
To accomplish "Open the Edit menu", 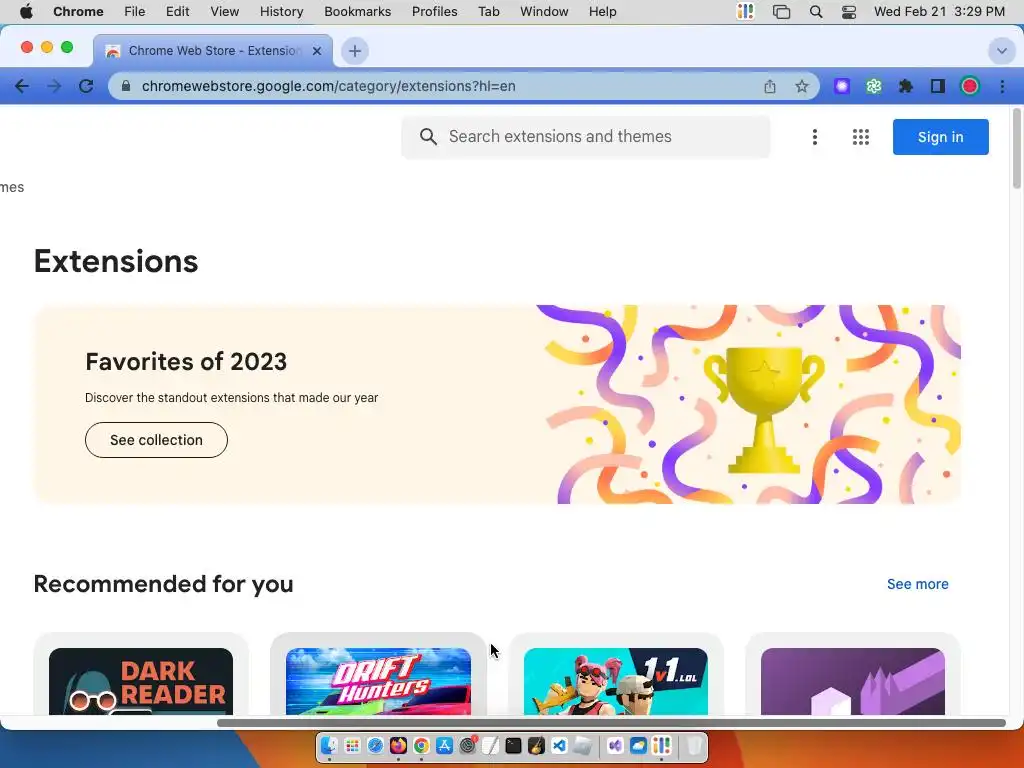I will 178,12.
